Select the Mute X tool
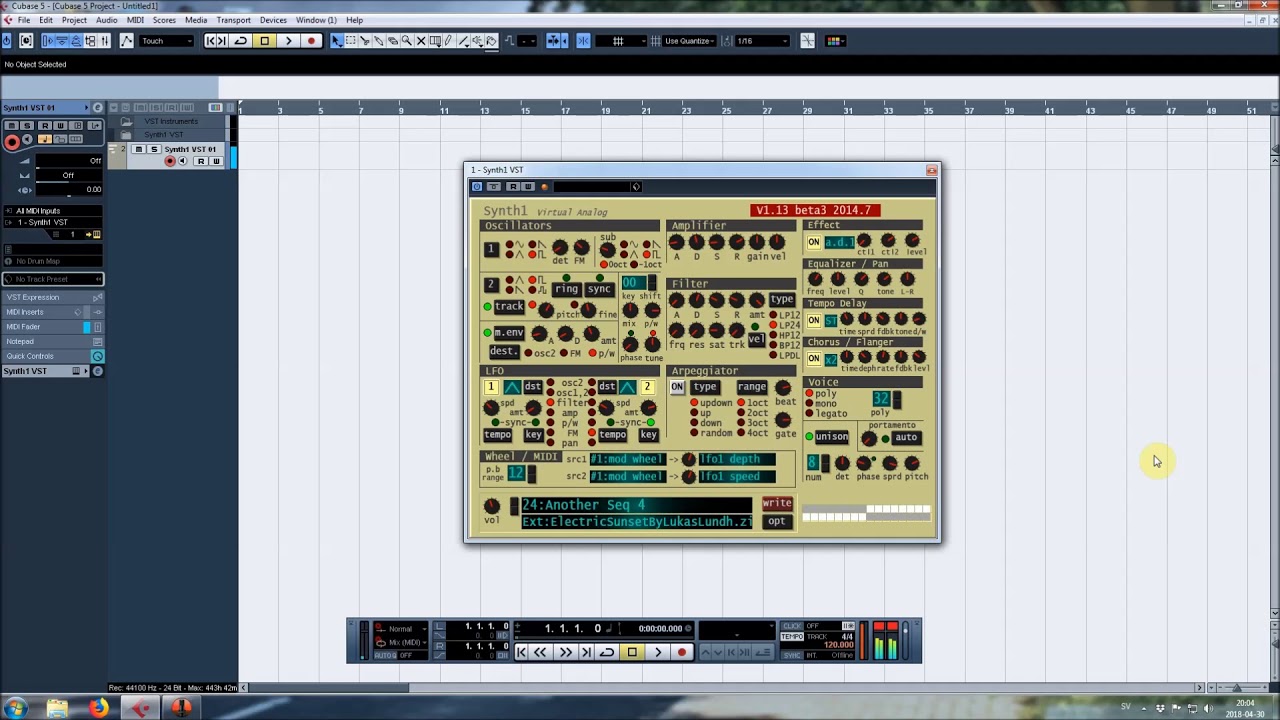Viewport: 1280px width, 720px height. [x=420, y=41]
